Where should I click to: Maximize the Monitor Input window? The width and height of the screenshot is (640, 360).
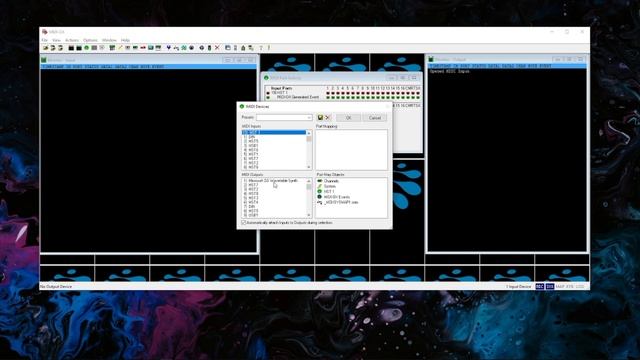tap(239, 60)
